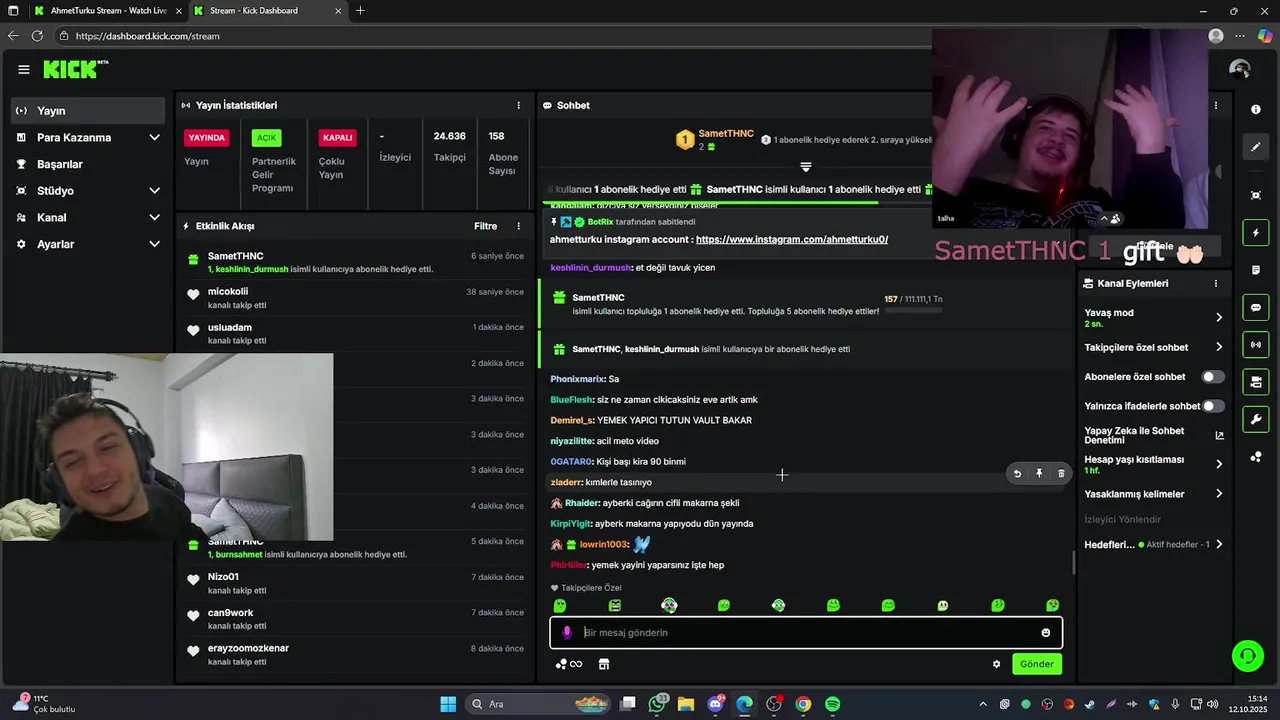Open the info icon in right sidebar
1280x720 pixels.
pyautogui.click(x=1256, y=109)
